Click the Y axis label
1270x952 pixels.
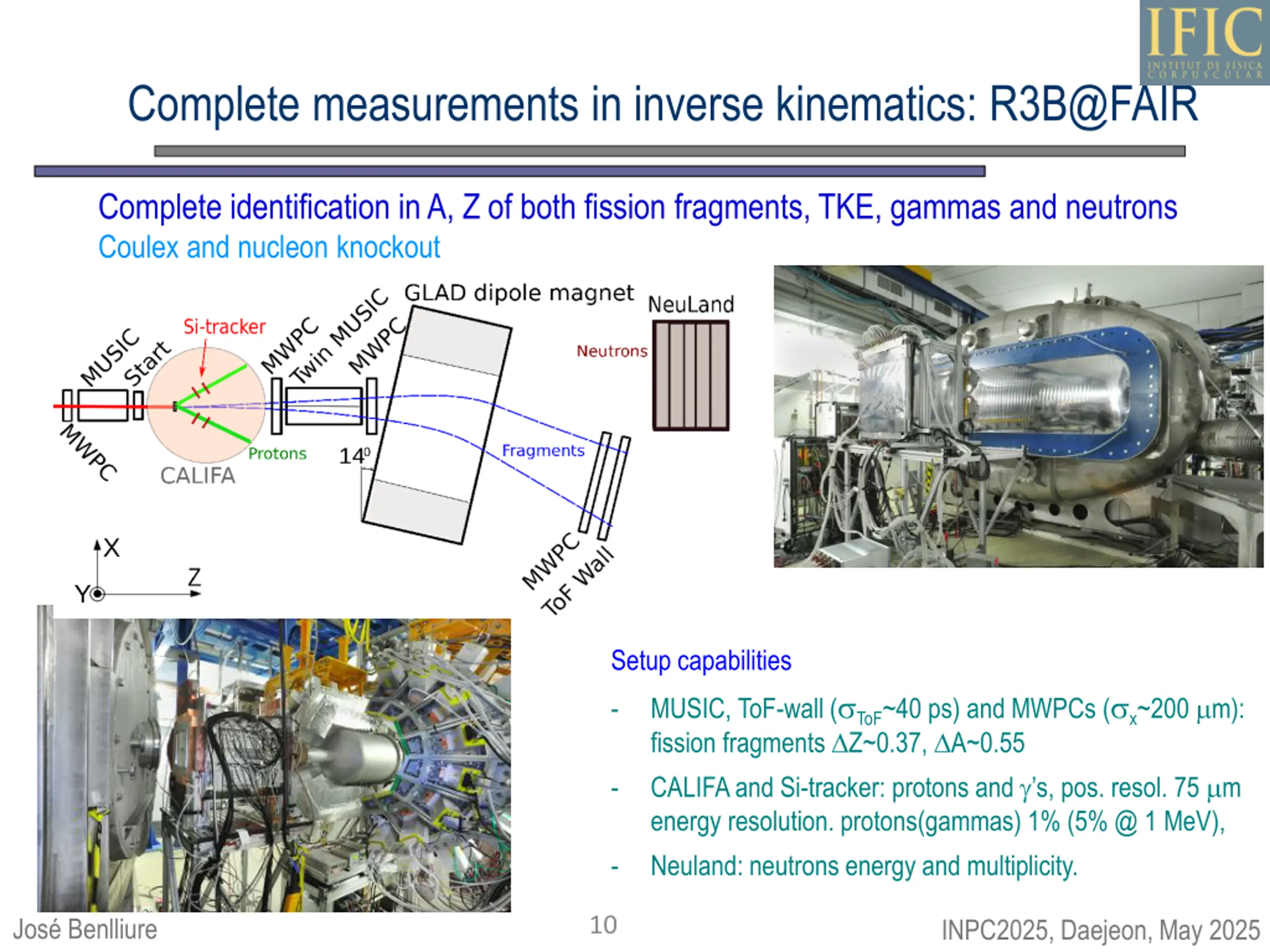81,594
